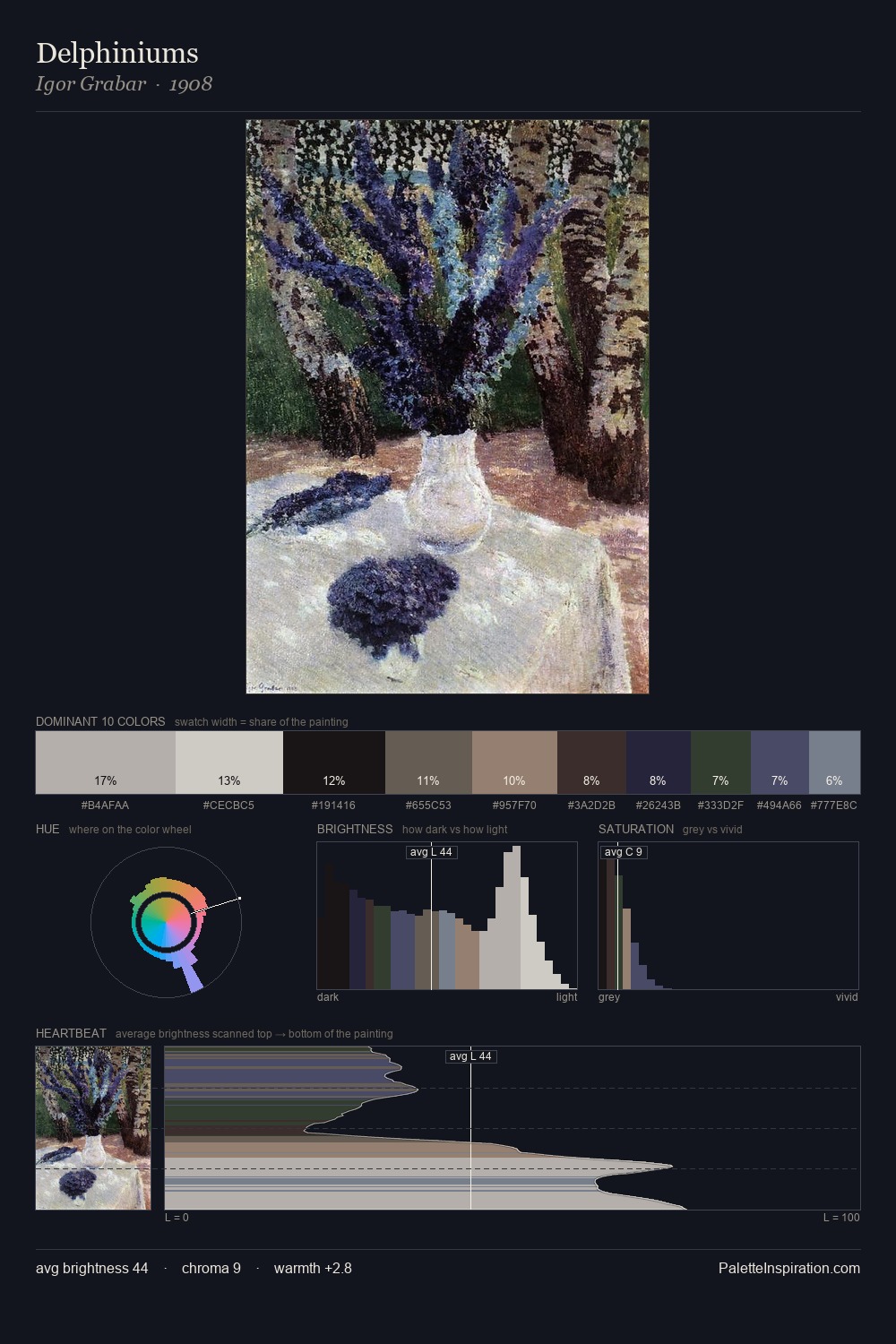The width and height of the screenshot is (896, 1344).
Task: Click the 'avg brightness 44' footer text
Action: tap(92, 1268)
